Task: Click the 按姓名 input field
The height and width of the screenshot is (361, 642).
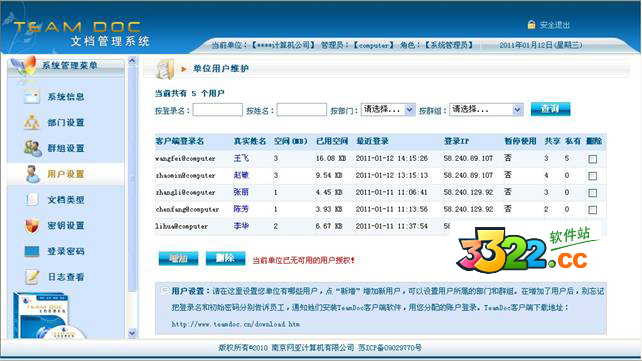Action: tap(302, 110)
